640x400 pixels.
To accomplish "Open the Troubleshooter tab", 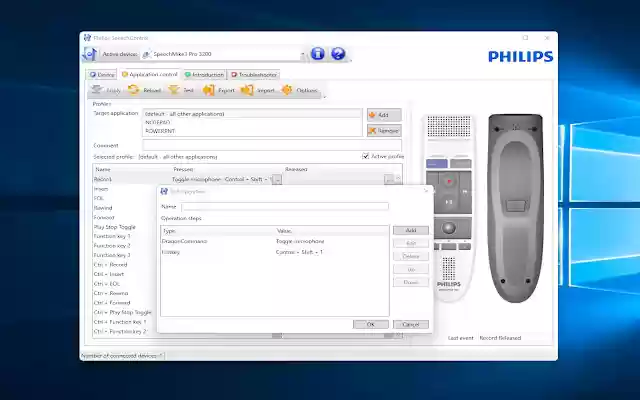I will pos(253,75).
